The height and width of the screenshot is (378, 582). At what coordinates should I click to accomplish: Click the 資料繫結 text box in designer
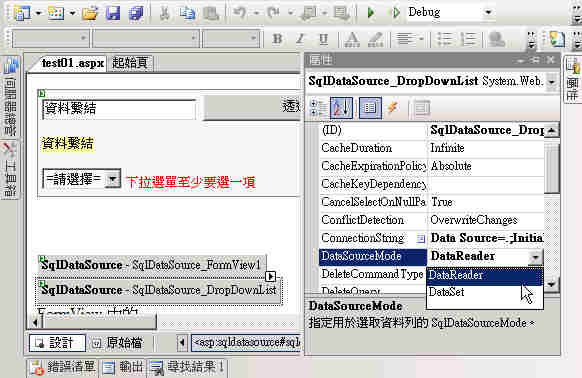point(119,109)
